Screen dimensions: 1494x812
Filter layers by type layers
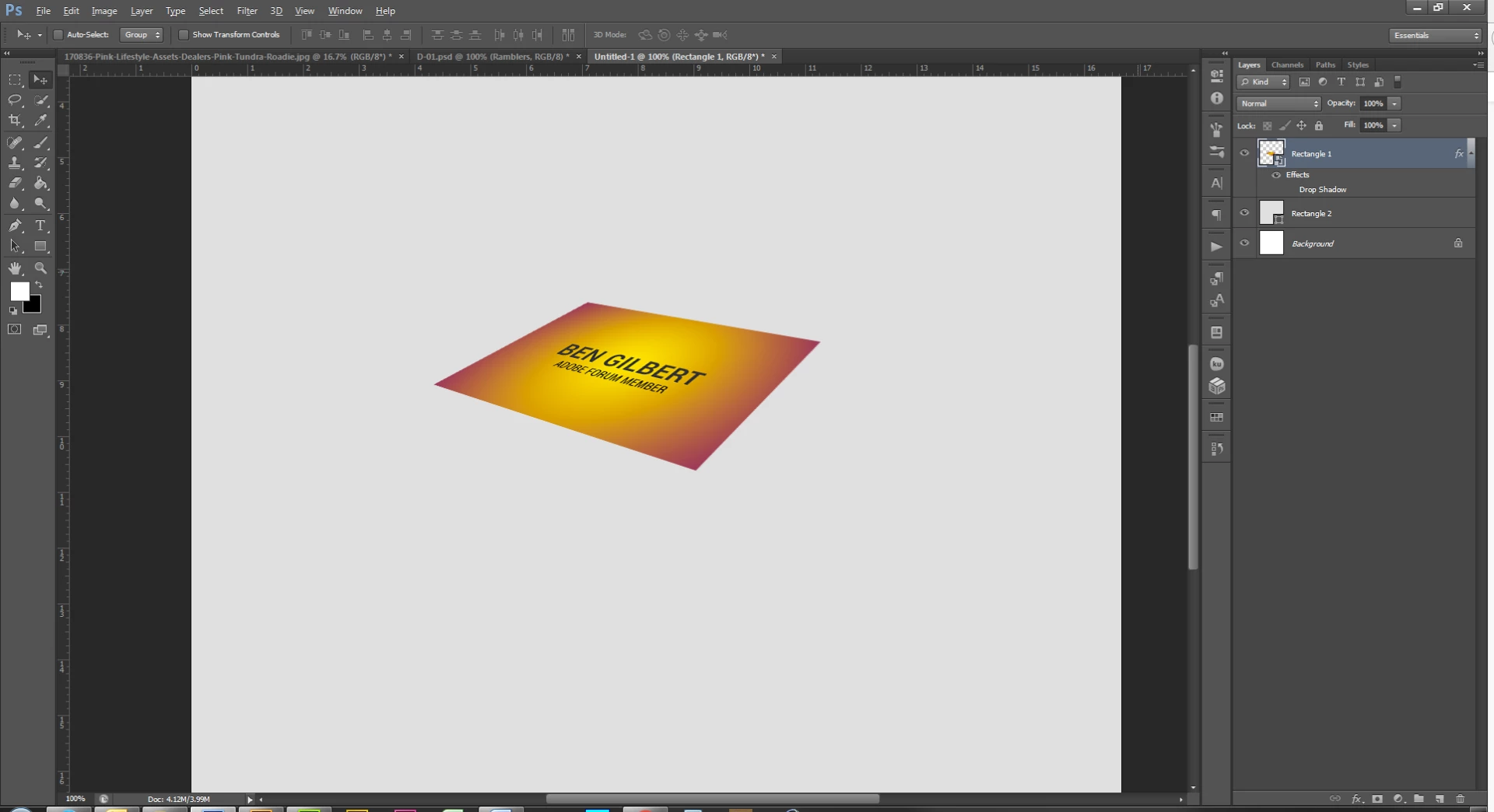point(1341,82)
